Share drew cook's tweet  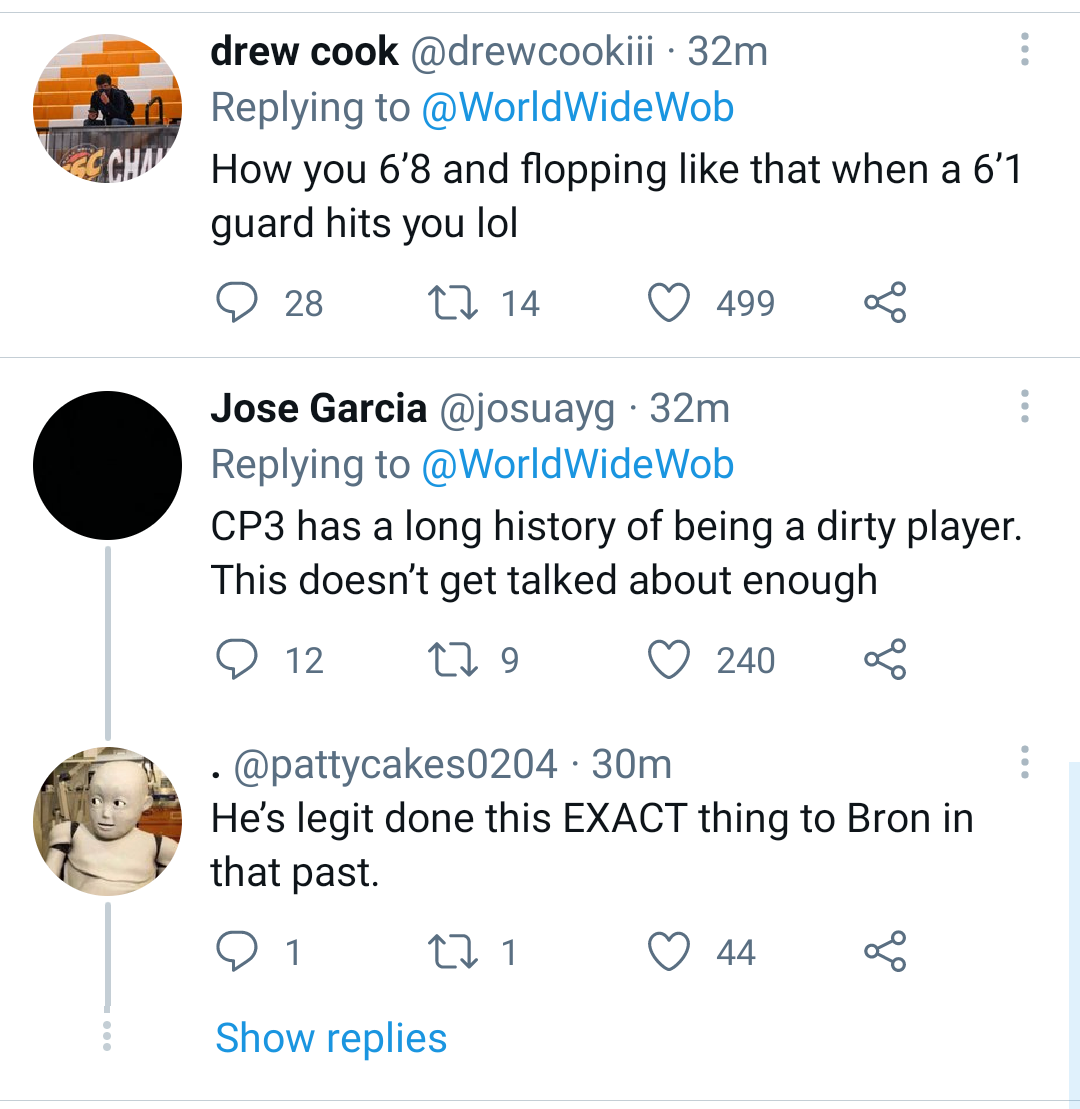885,303
